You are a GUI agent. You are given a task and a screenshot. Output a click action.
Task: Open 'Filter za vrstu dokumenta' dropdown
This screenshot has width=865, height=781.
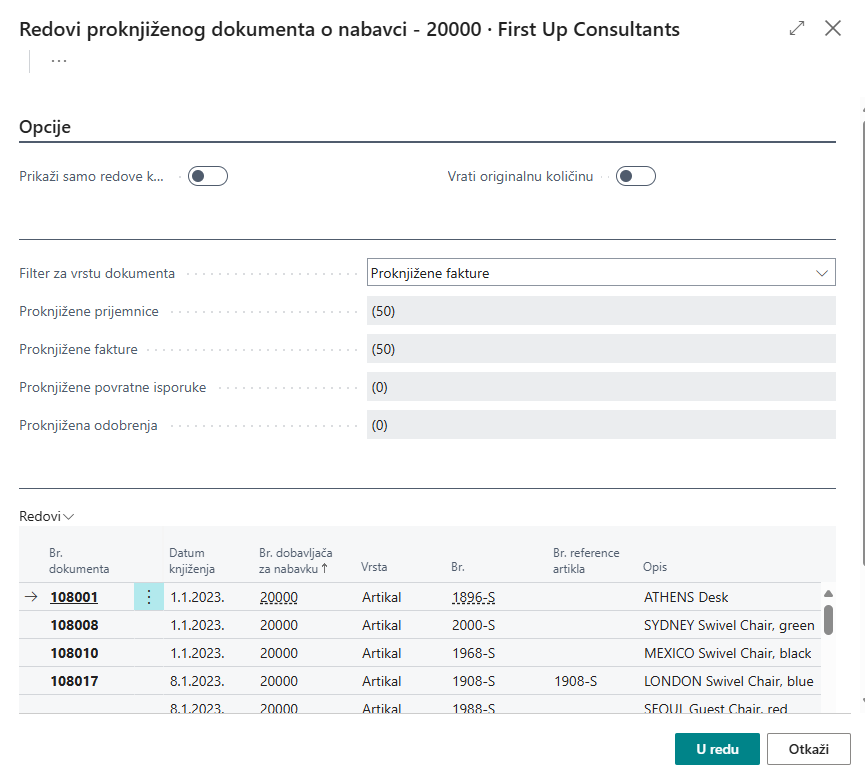click(600, 273)
